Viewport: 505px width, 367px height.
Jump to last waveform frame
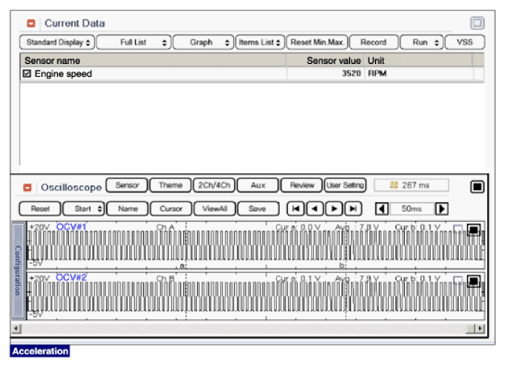coord(353,209)
